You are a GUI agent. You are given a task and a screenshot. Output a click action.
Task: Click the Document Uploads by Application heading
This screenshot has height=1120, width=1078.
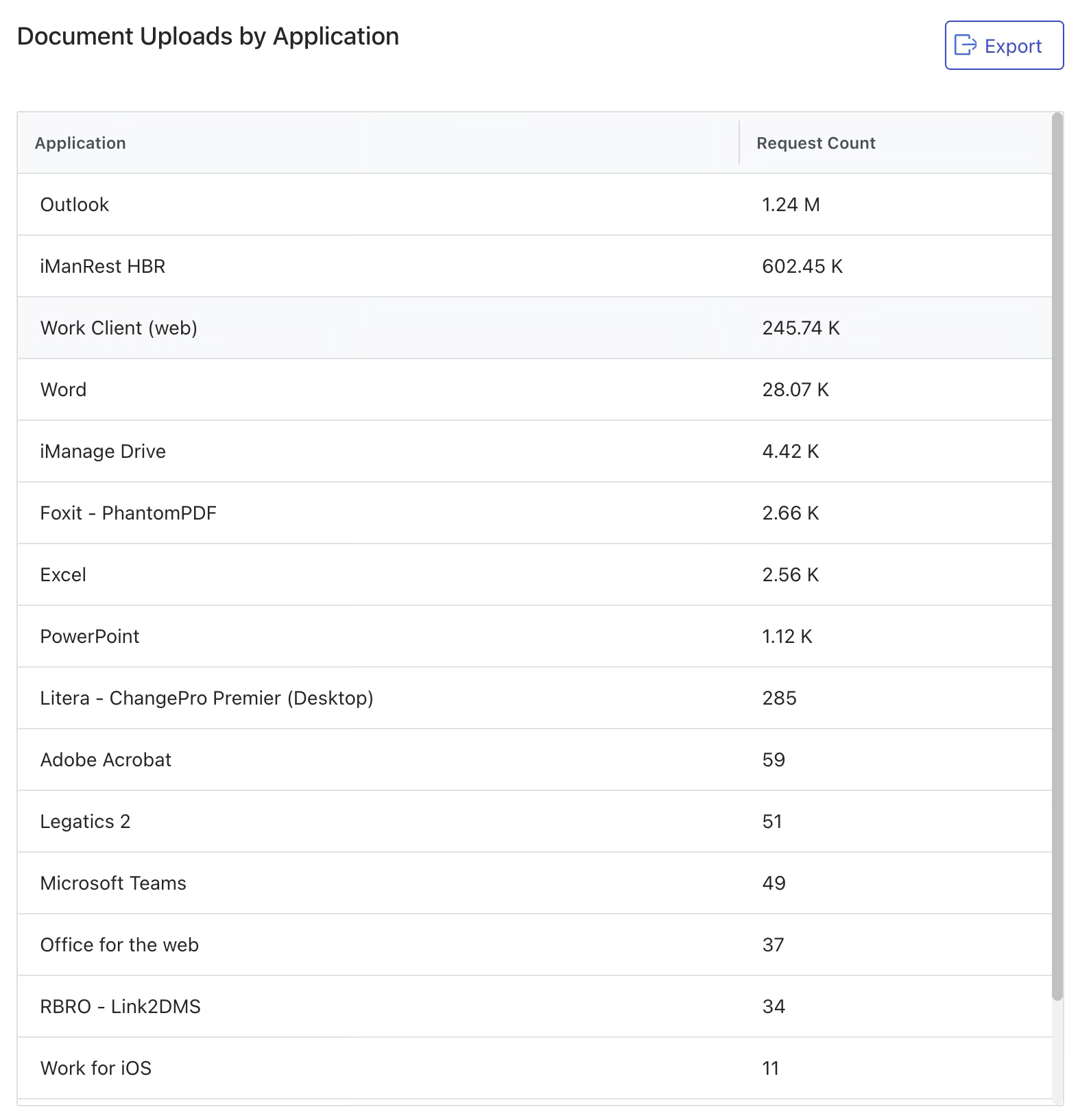click(x=208, y=36)
